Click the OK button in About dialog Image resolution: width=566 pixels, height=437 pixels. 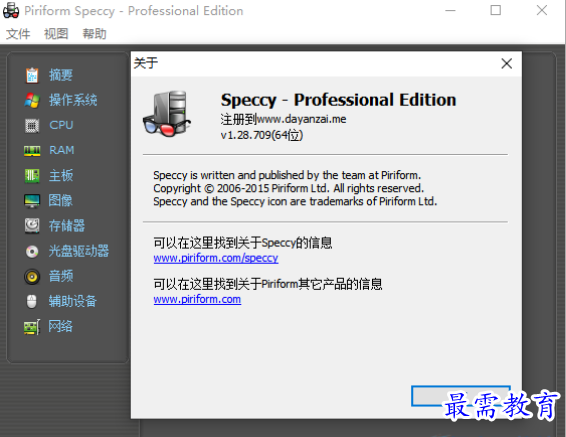tap(461, 396)
